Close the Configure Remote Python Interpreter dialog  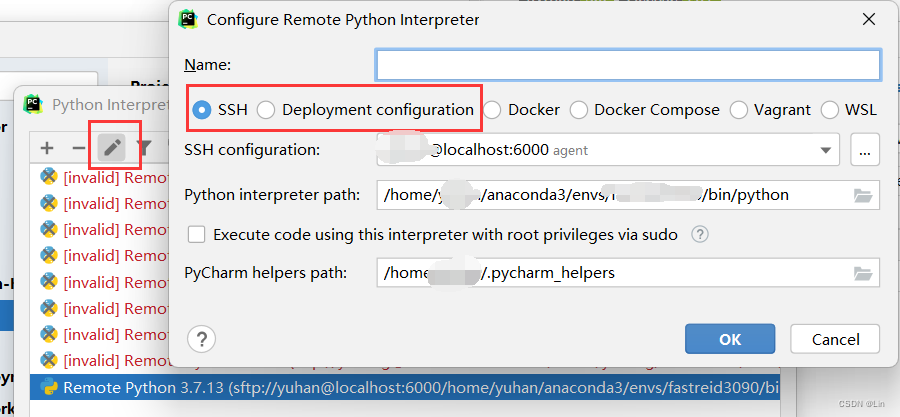pyautogui.click(x=864, y=19)
